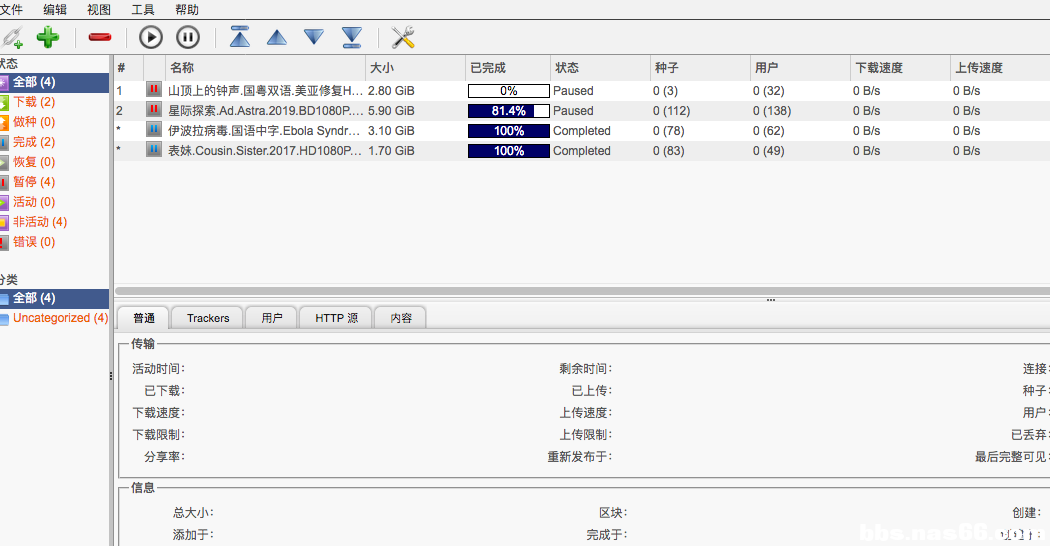The height and width of the screenshot is (546, 1050).
Task: Switch to the HTTP 源 tab
Action: [336, 318]
